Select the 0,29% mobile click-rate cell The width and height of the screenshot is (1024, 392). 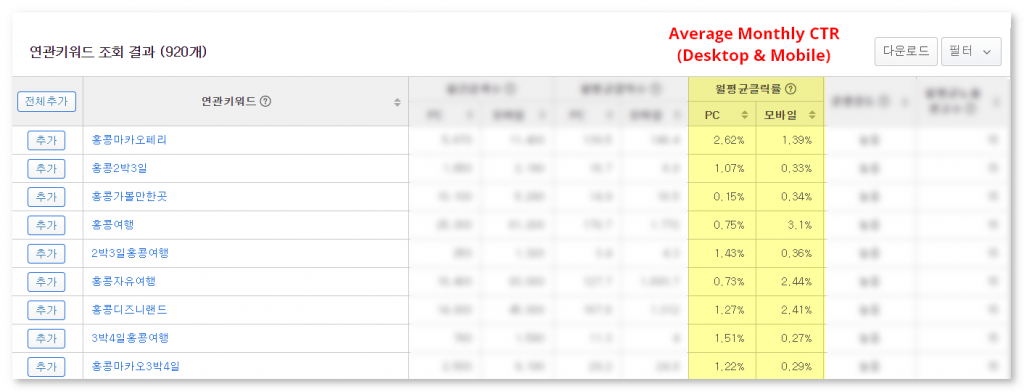(x=790, y=367)
